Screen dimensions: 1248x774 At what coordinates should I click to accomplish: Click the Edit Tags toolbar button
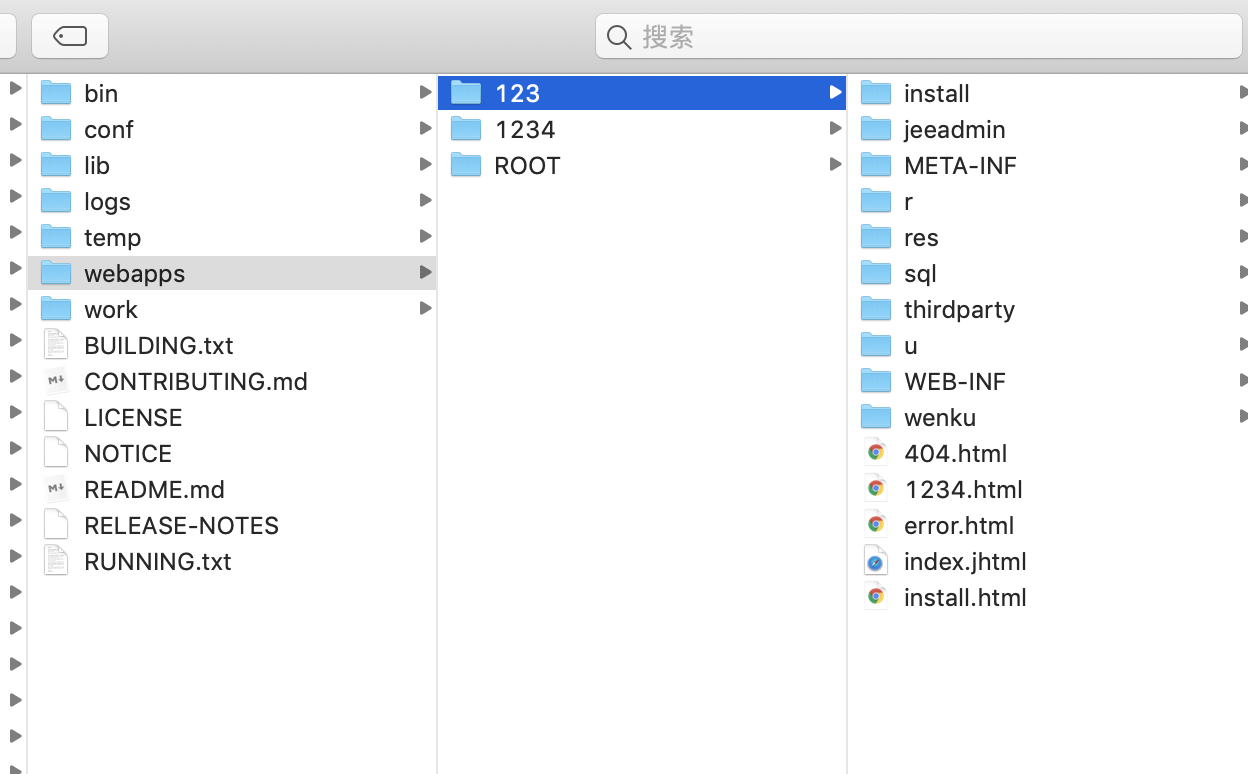point(70,37)
